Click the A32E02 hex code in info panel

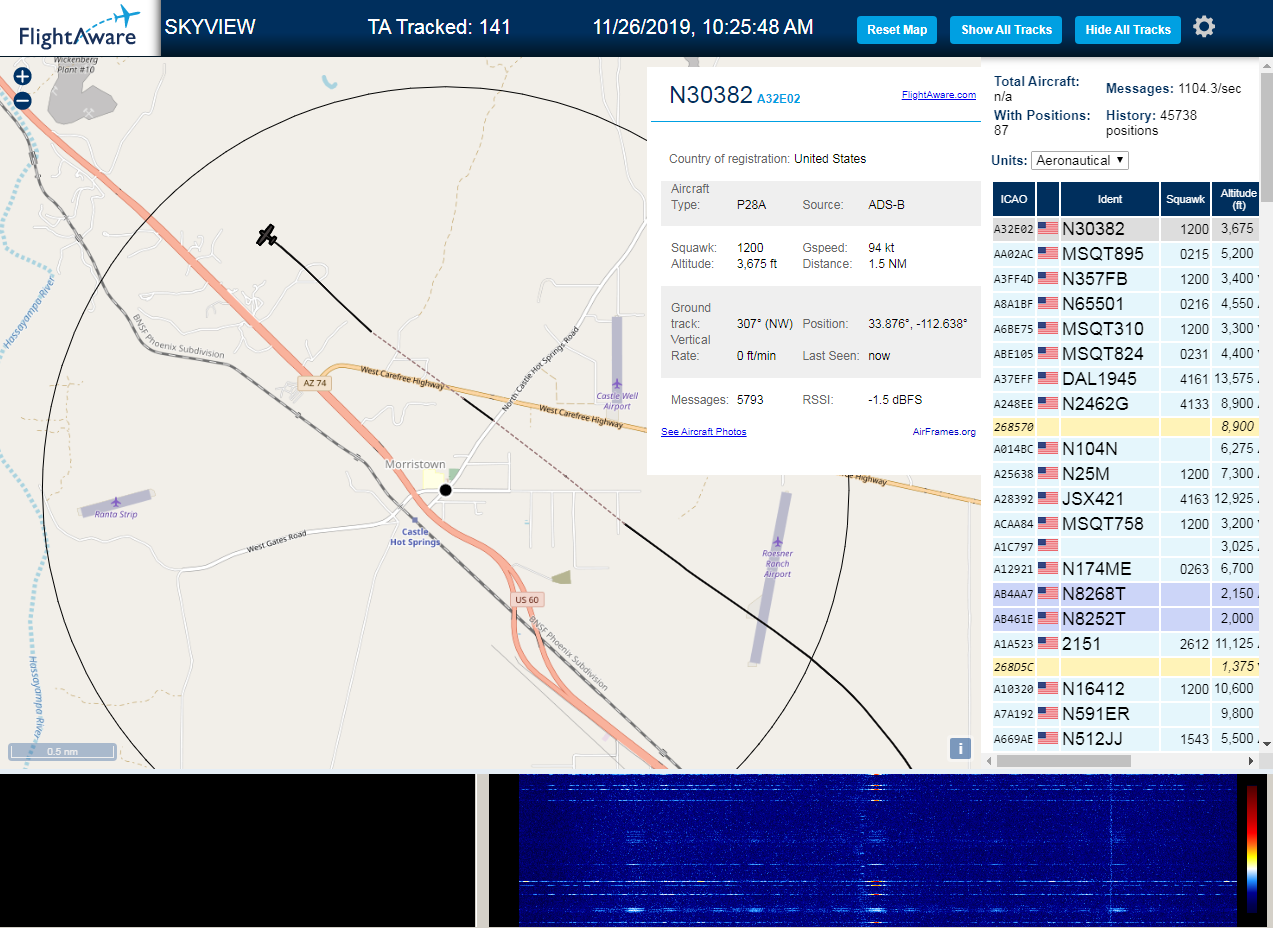(778, 99)
